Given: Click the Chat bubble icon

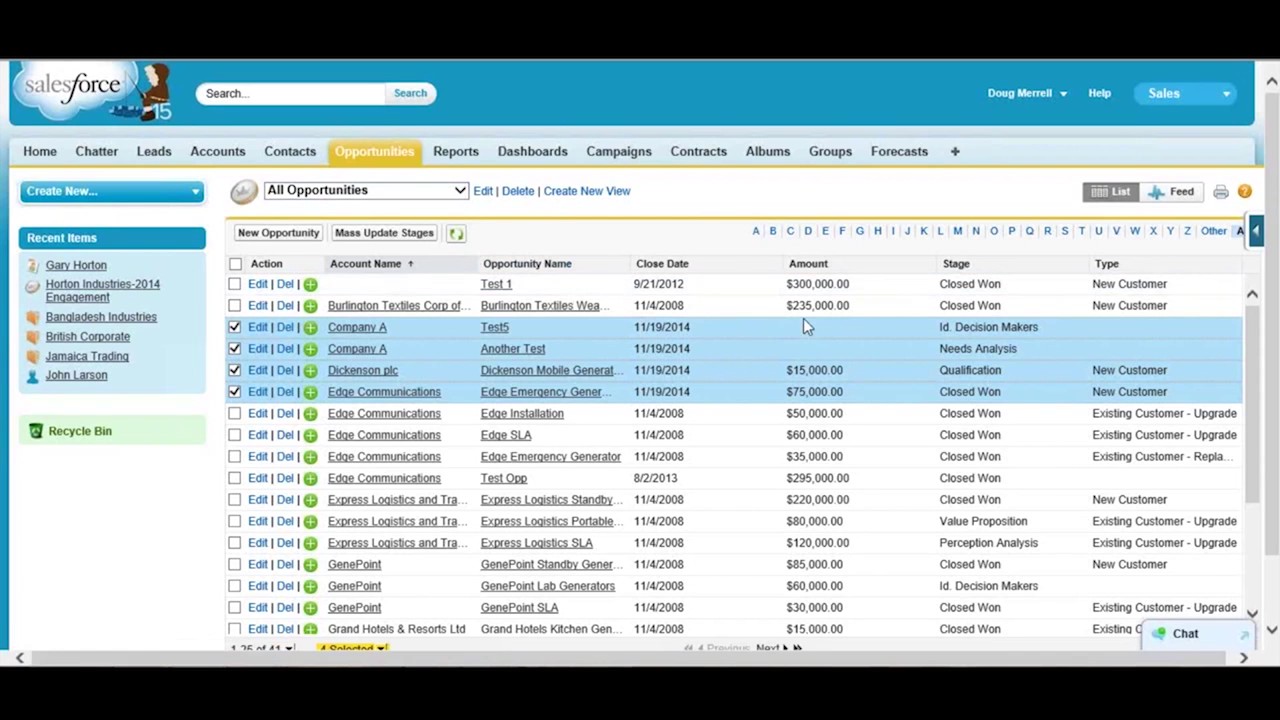Looking at the screenshot, I should pyautogui.click(x=1159, y=633).
